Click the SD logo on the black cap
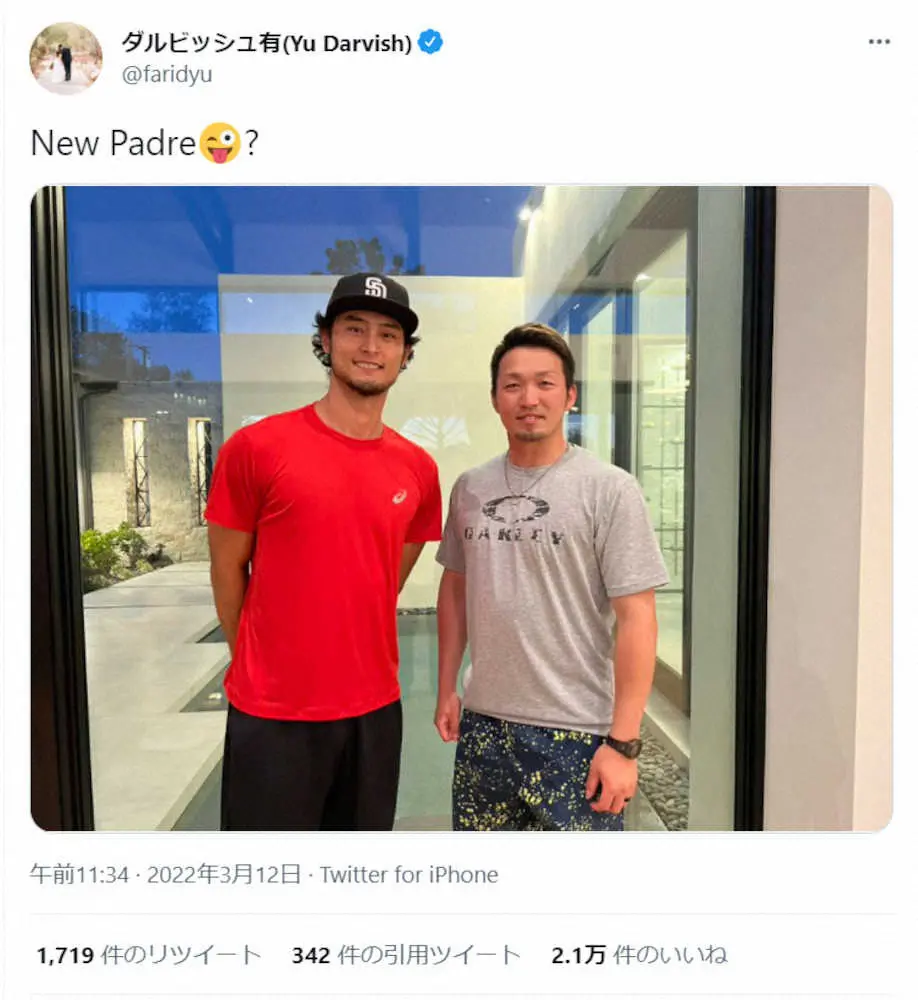Image resolution: width=918 pixels, height=1000 pixels. click(375, 288)
